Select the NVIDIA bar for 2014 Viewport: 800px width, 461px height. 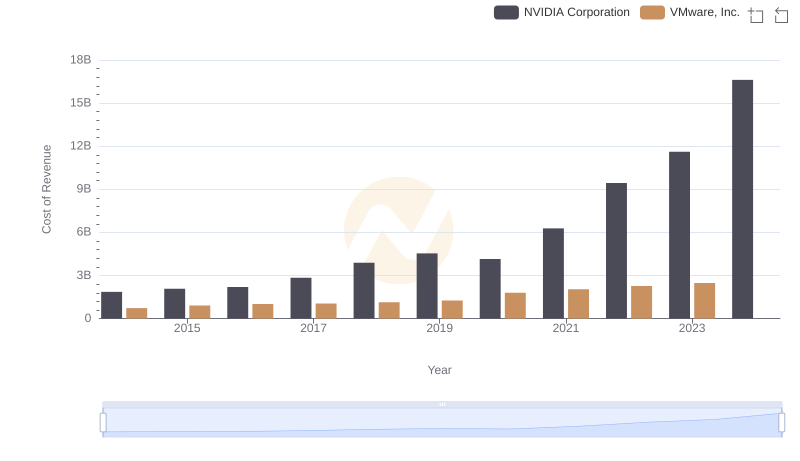112,305
